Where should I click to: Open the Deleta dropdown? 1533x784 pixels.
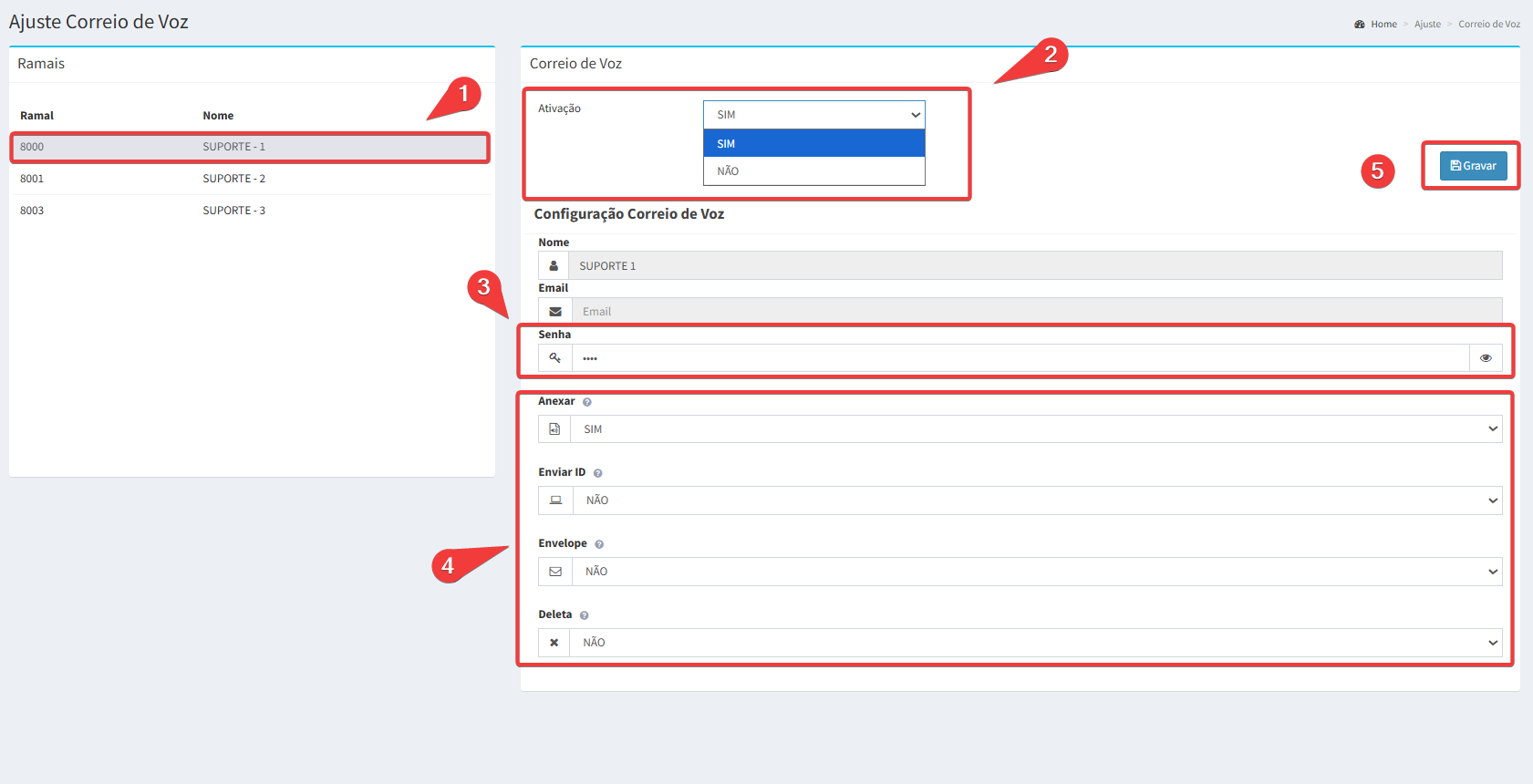(x=1035, y=643)
